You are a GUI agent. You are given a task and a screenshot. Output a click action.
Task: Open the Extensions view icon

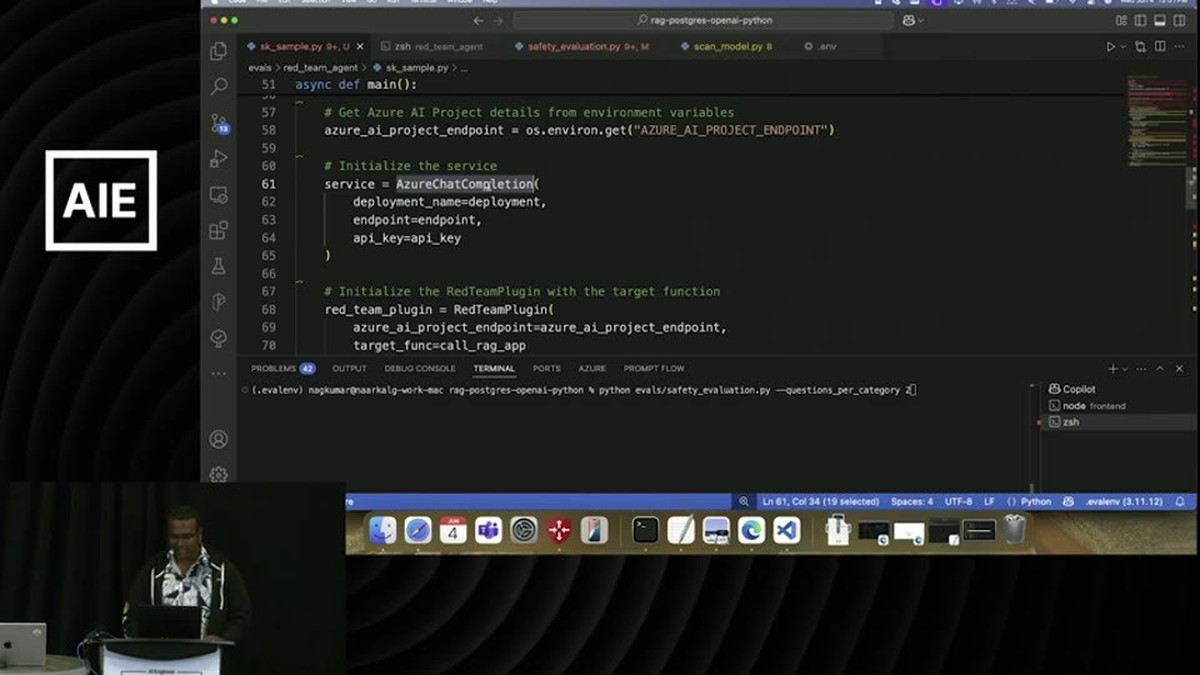[x=218, y=231]
